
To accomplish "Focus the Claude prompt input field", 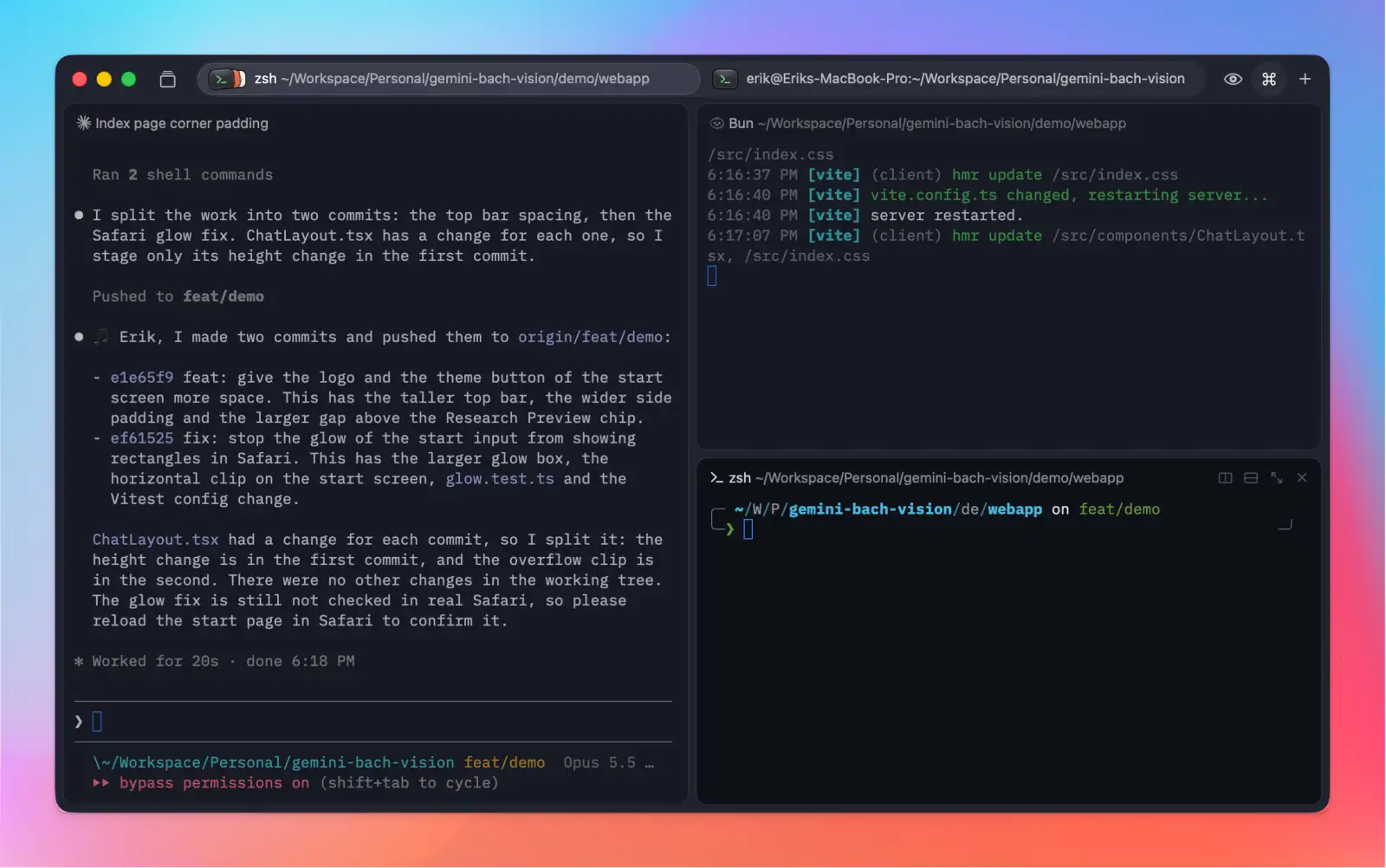I will 373,722.
